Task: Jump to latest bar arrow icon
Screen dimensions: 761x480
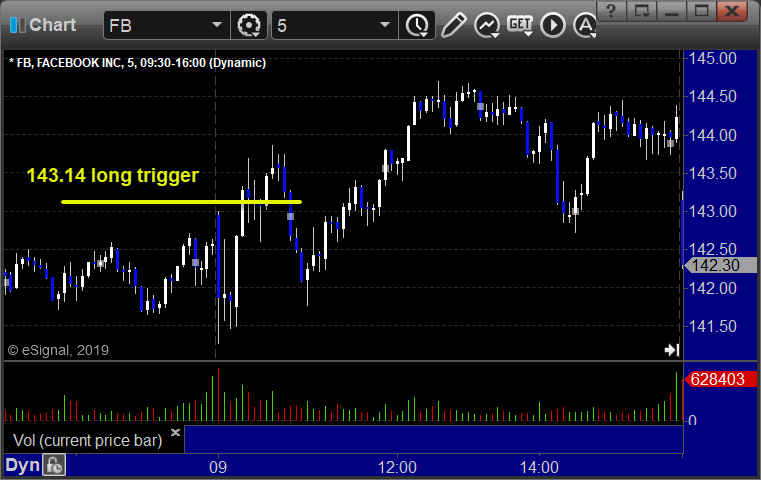Action: pos(672,350)
